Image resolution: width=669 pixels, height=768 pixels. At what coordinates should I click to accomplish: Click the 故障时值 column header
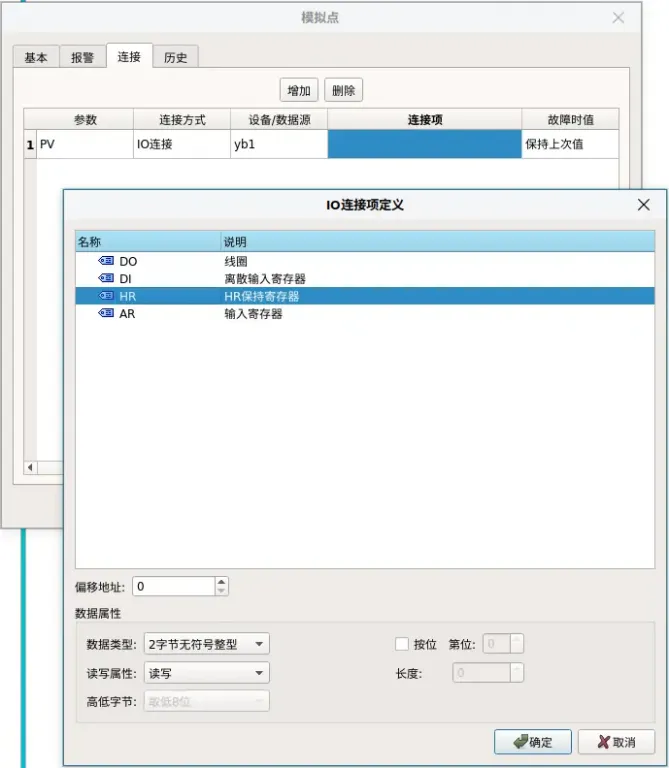click(x=571, y=120)
